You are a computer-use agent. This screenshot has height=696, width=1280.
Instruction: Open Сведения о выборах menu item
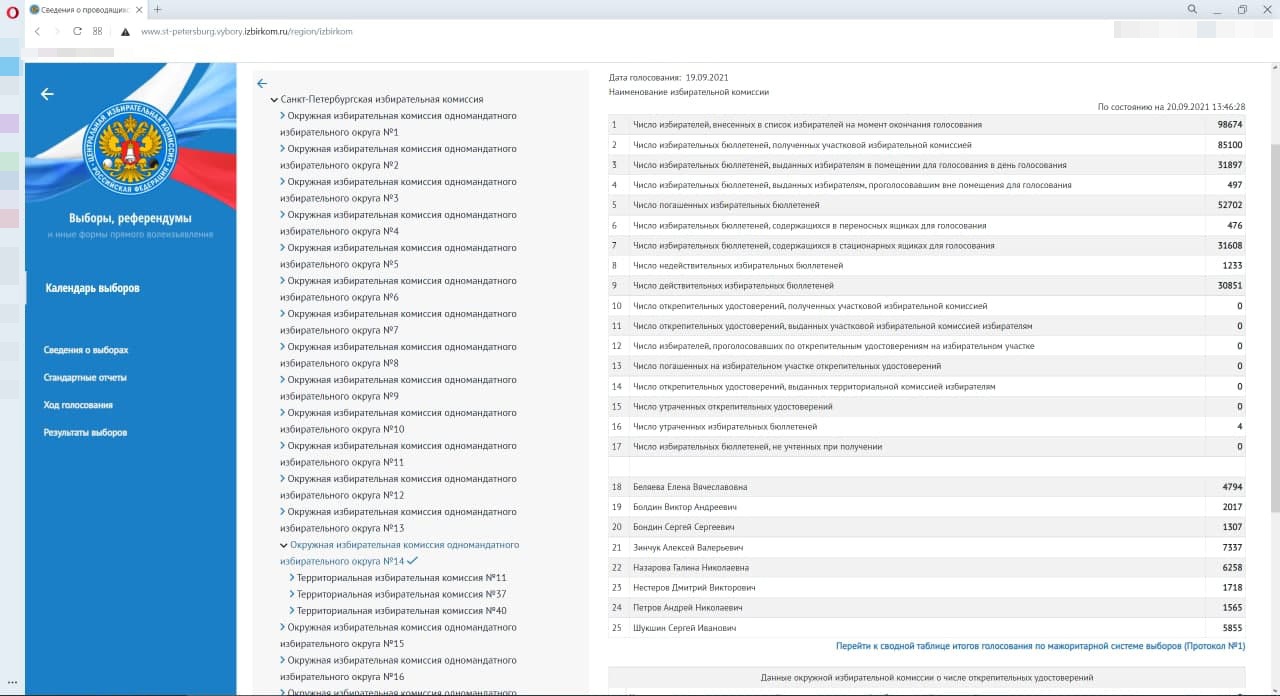click(x=86, y=350)
